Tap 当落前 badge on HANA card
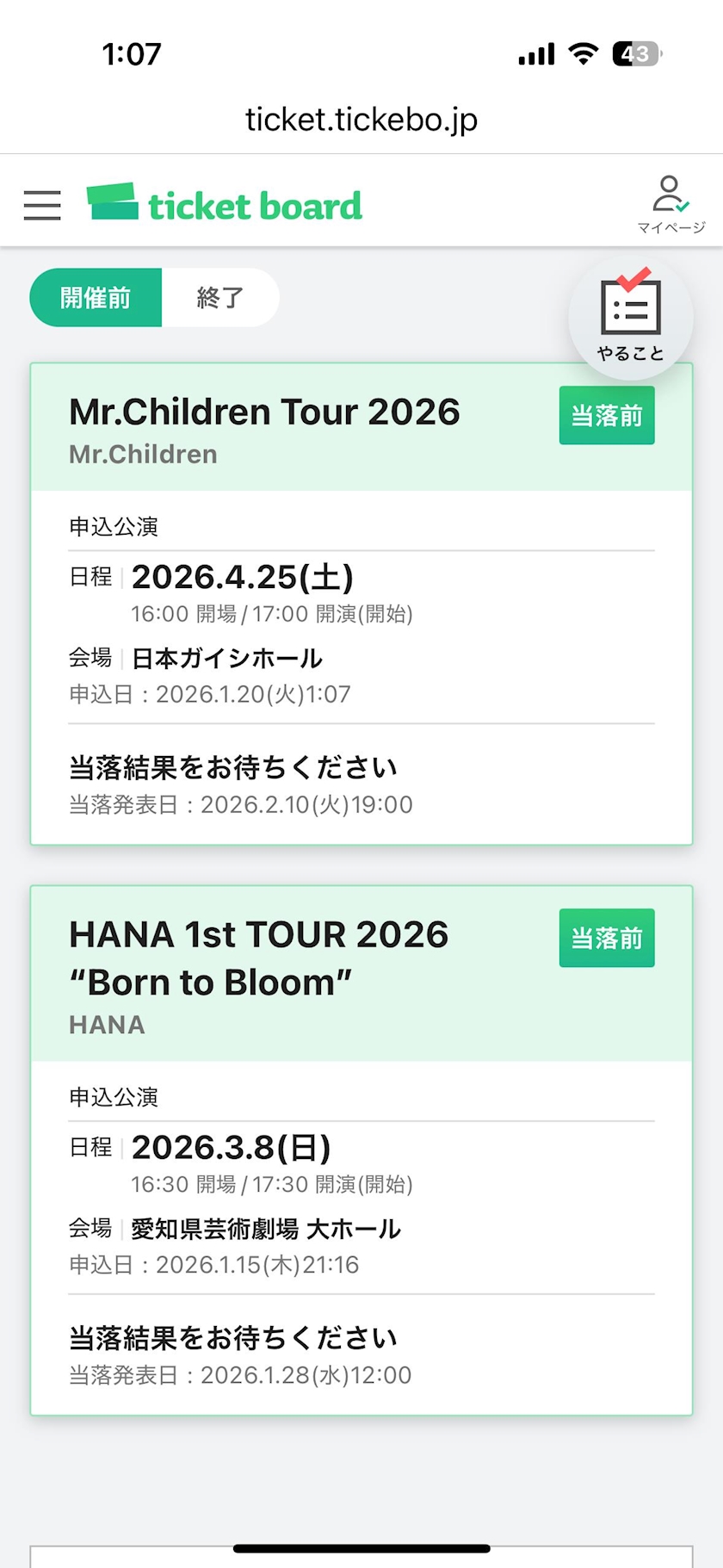Image resolution: width=723 pixels, height=1568 pixels. (x=607, y=938)
